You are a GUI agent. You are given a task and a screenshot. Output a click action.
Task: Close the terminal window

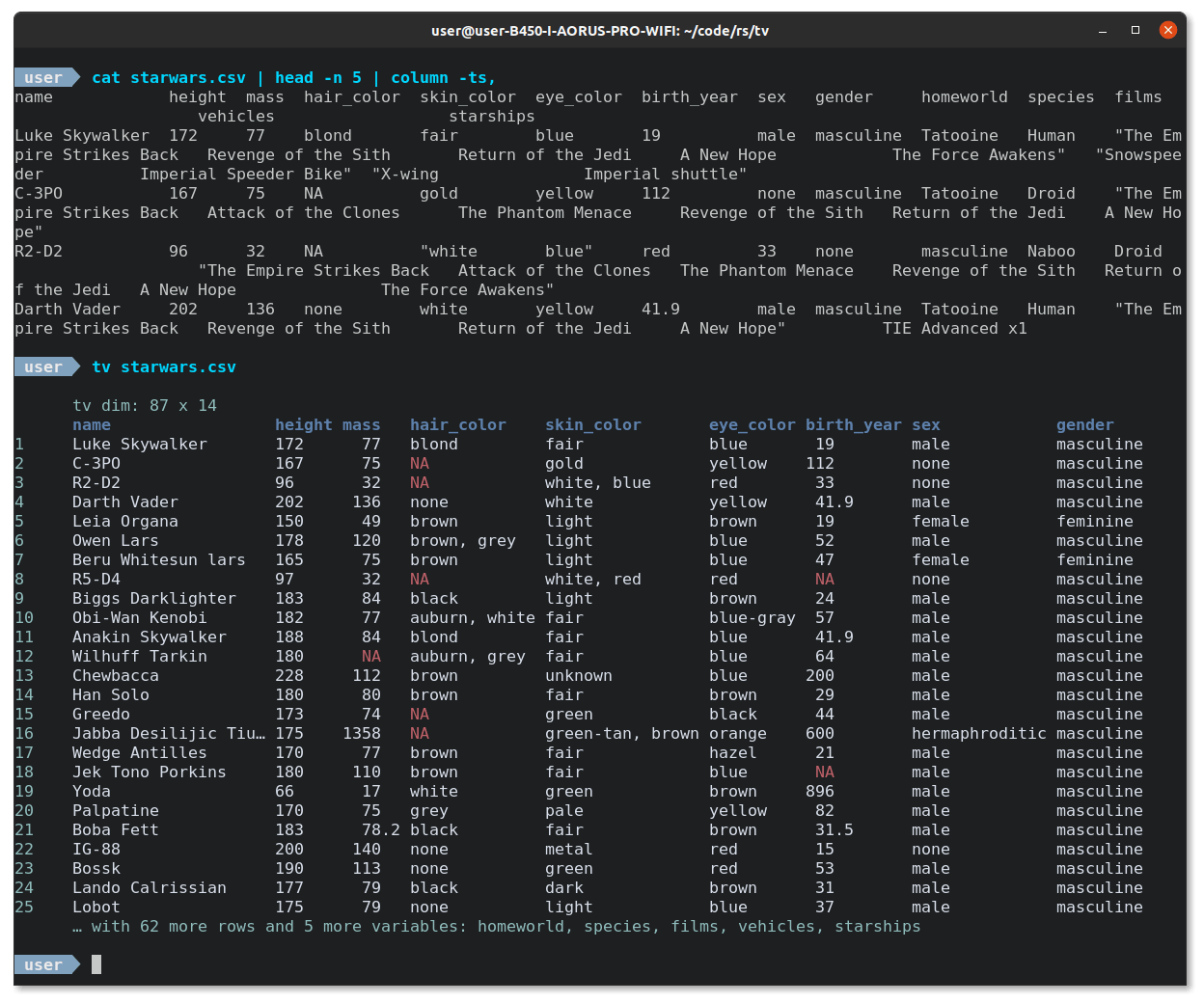(1167, 31)
